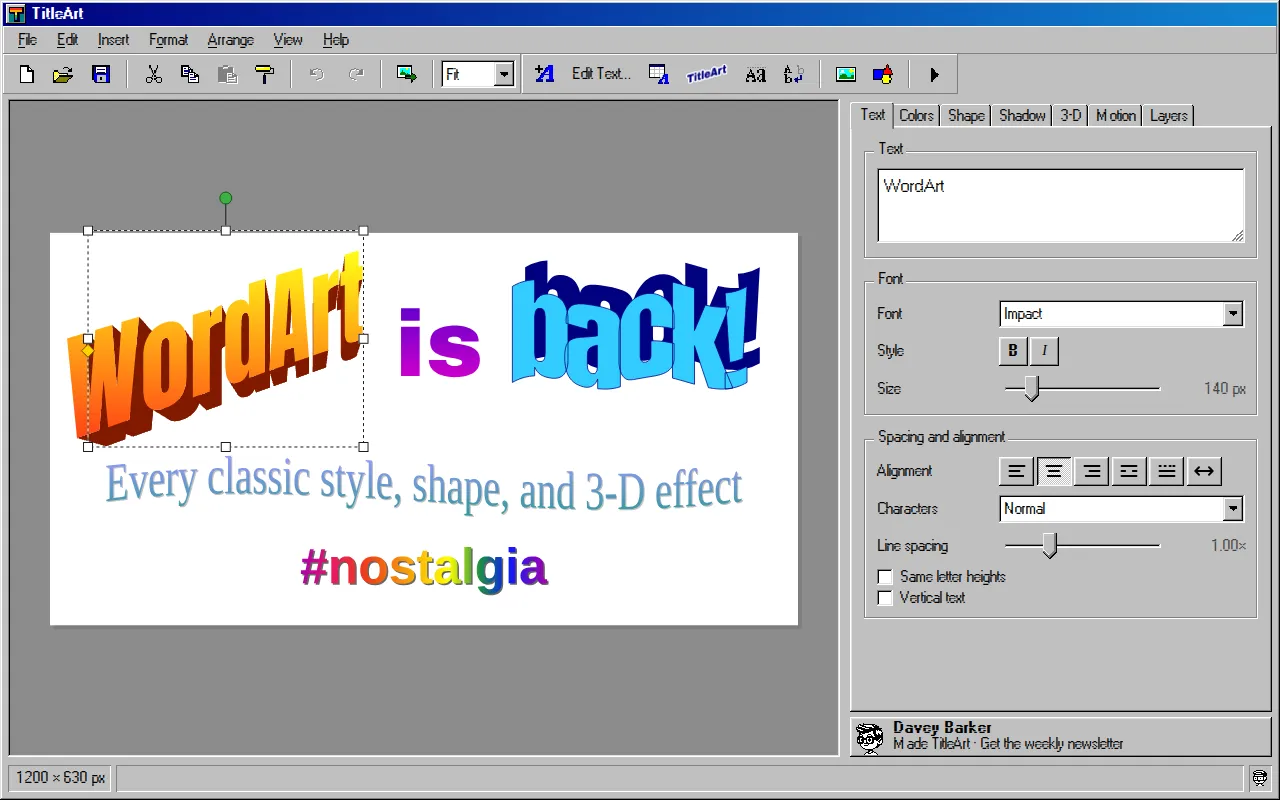Screen dimensions: 1280x800
Task: Copy selection with the copy icon
Action: (x=190, y=74)
